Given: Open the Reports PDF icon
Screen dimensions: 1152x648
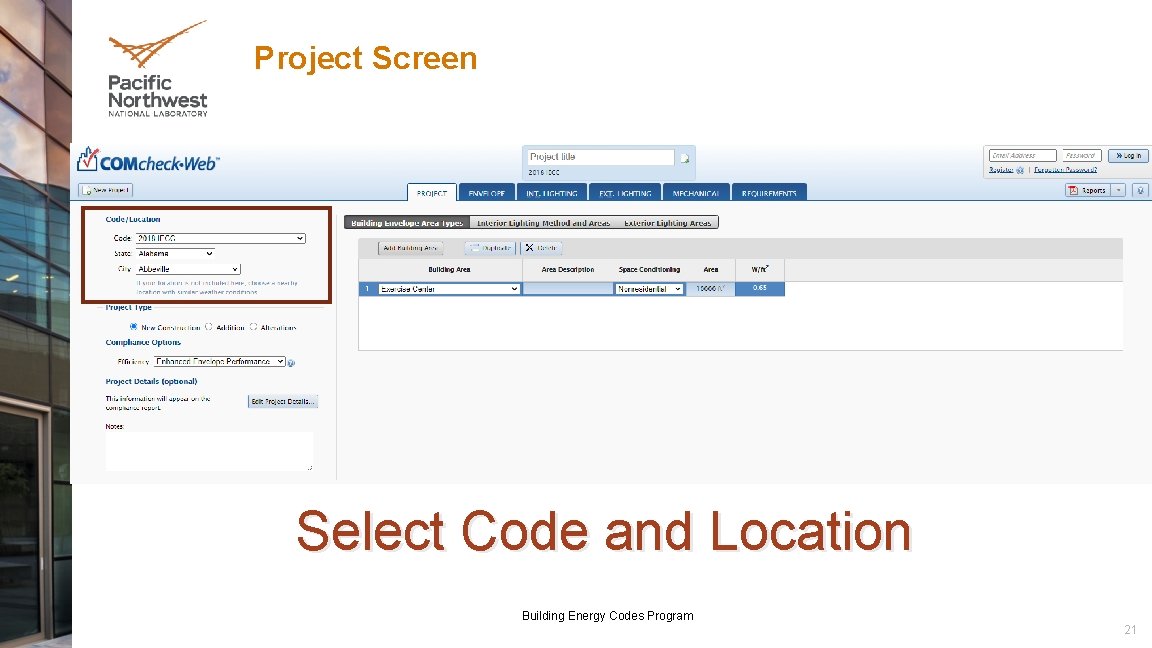Looking at the screenshot, I should (x=1073, y=189).
